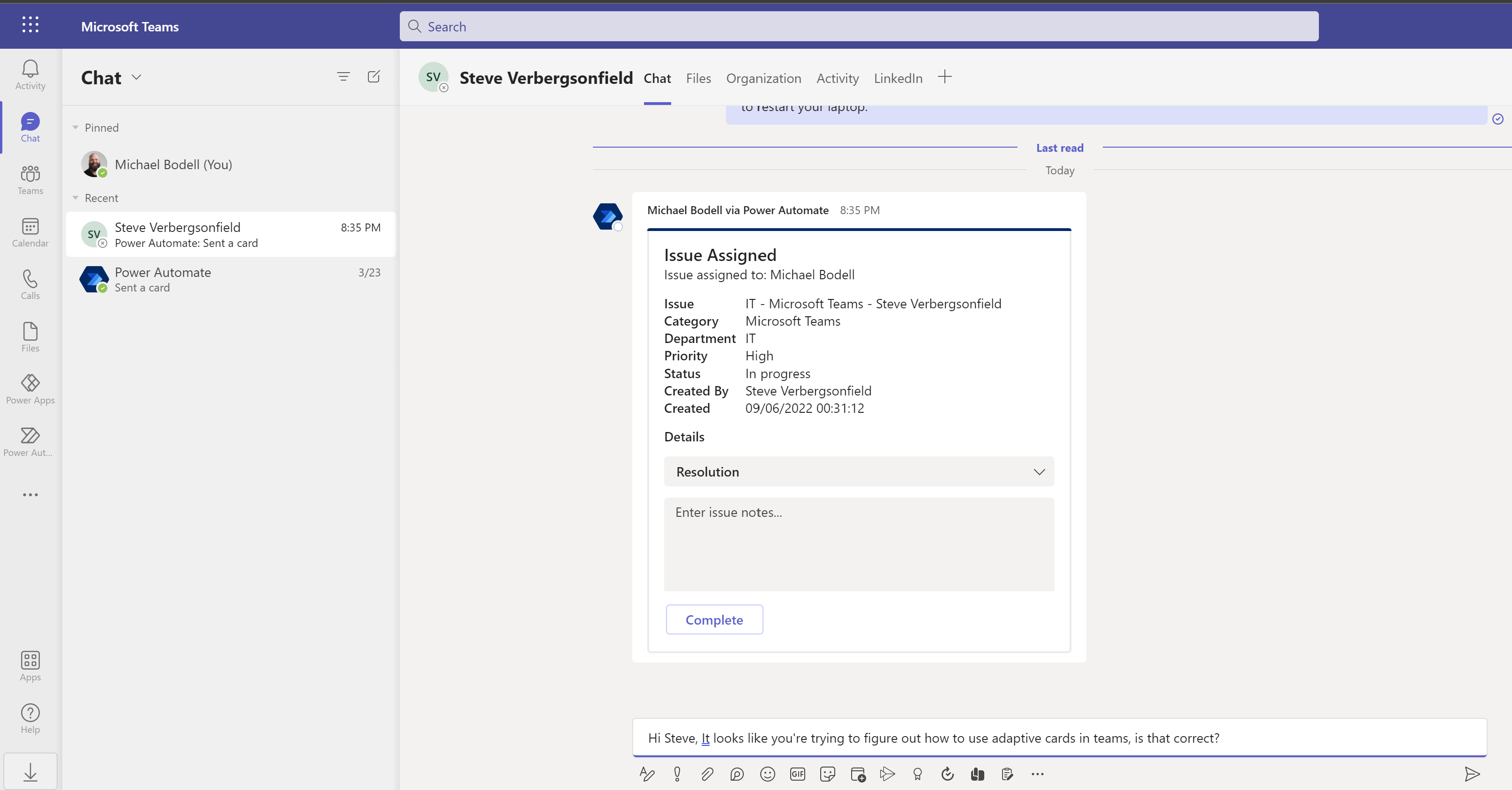Schedule a meeting from the compose toolbar
1512x790 pixels.
858,774
